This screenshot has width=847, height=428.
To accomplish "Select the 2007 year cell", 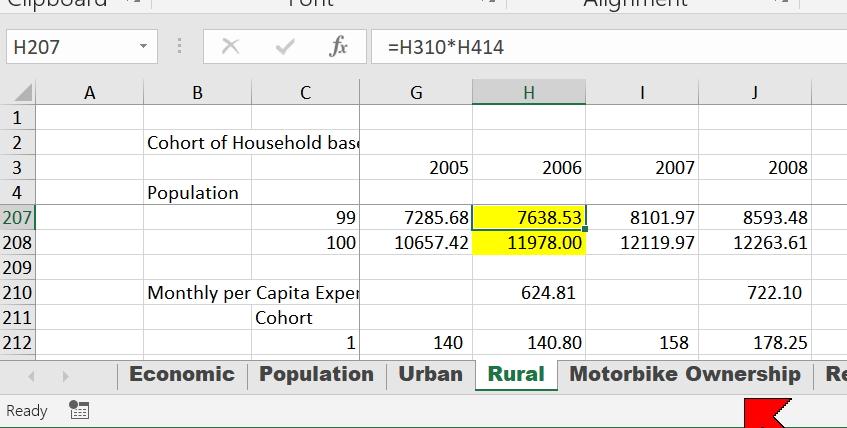I will pos(642,167).
